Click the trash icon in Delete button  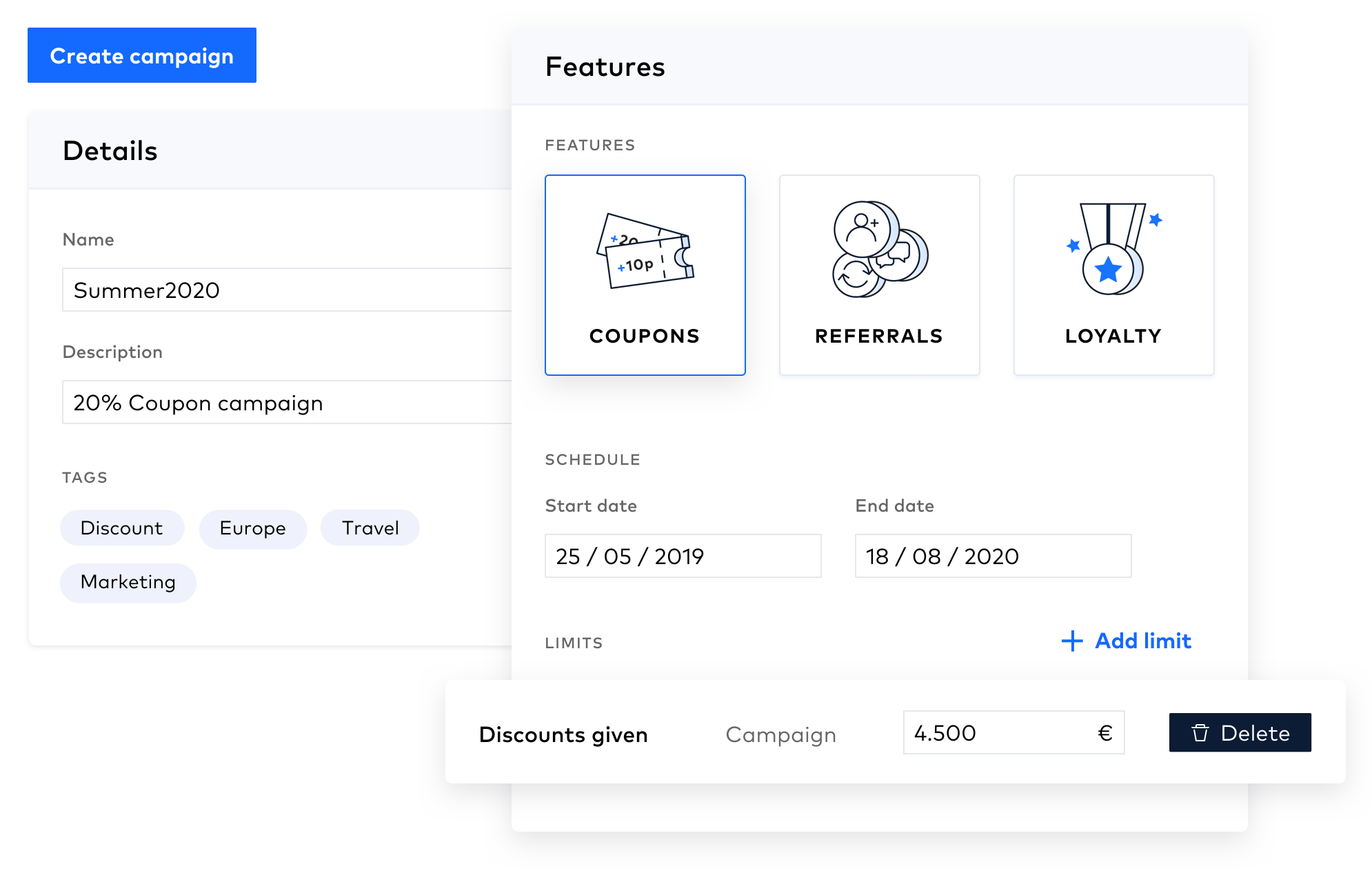pos(1200,732)
